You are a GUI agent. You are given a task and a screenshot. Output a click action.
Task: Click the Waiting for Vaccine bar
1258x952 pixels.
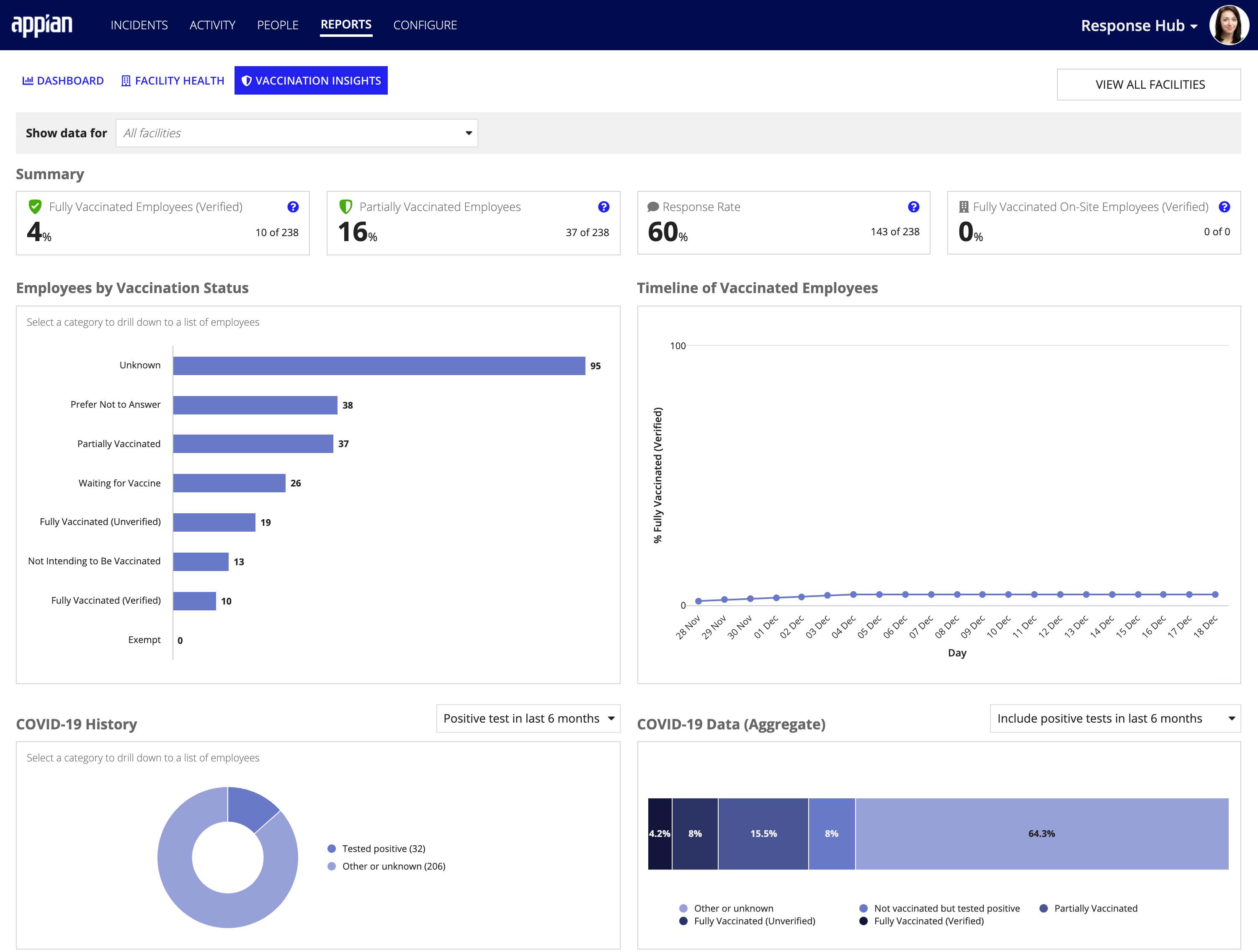pyautogui.click(x=229, y=483)
